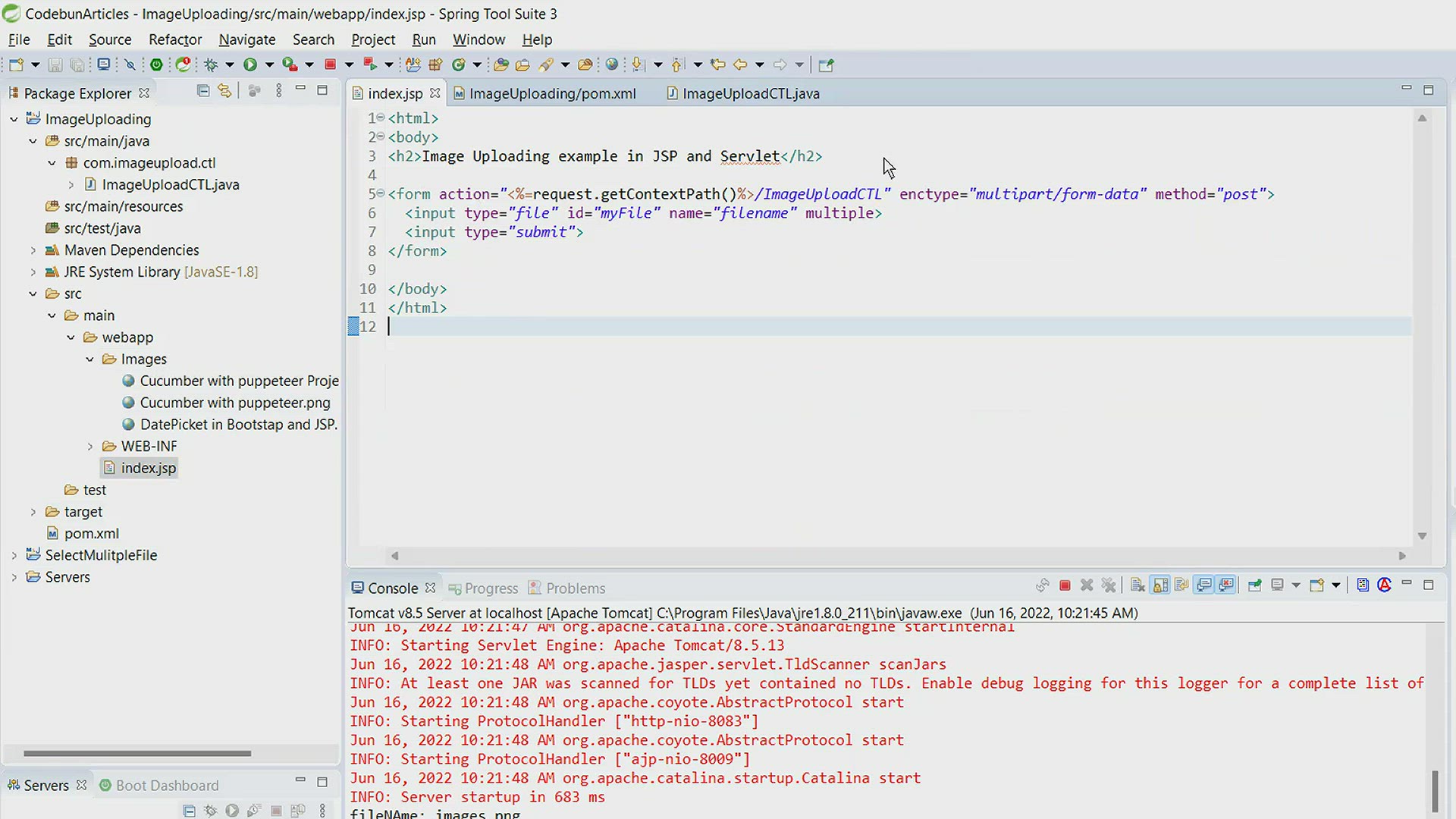1456x819 pixels.
Task: Open the Open Console dropdown arrow
Action: pos(1335,585)
